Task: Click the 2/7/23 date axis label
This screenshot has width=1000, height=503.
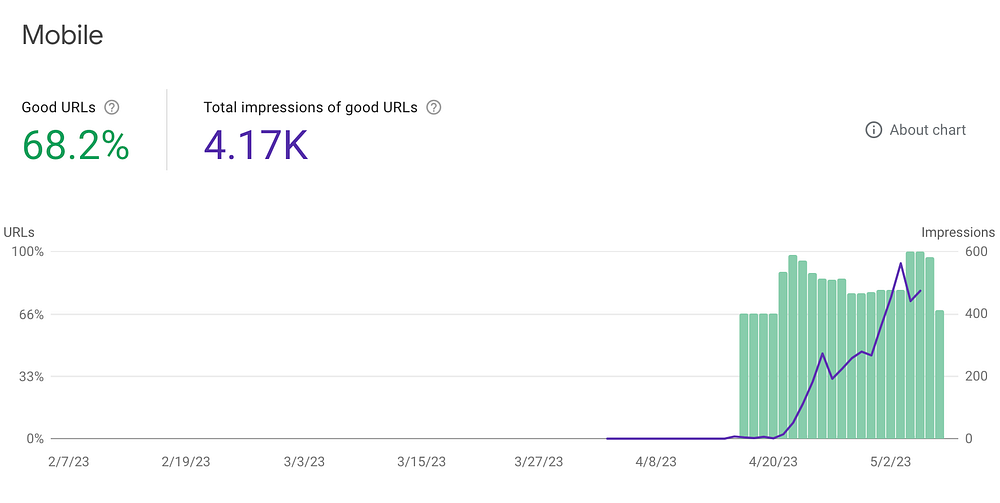Action: tap(69, 462)
